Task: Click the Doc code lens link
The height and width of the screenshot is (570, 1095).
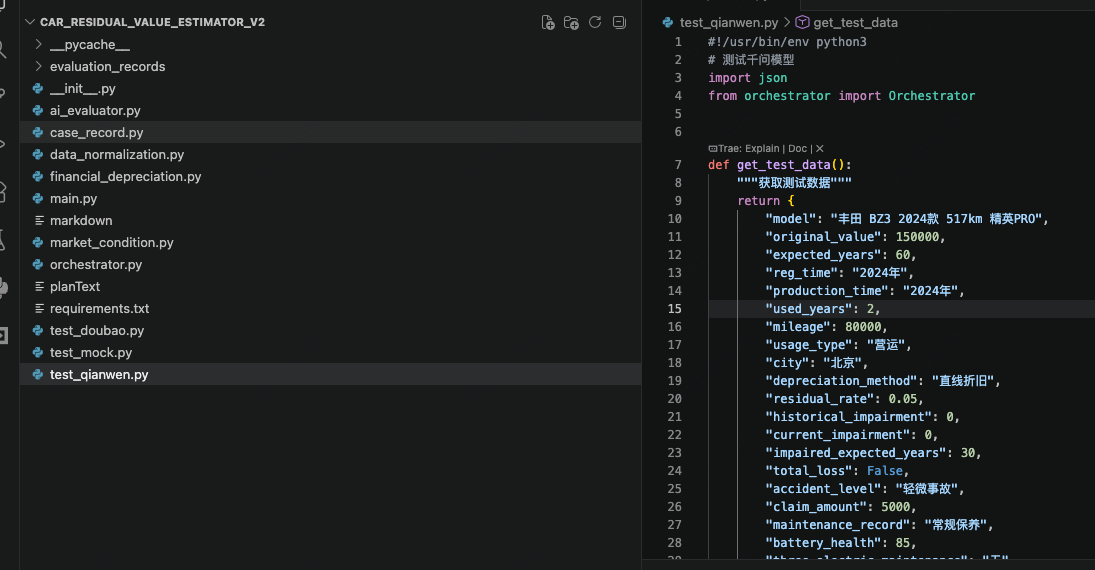Action: [x=797, y=148]
